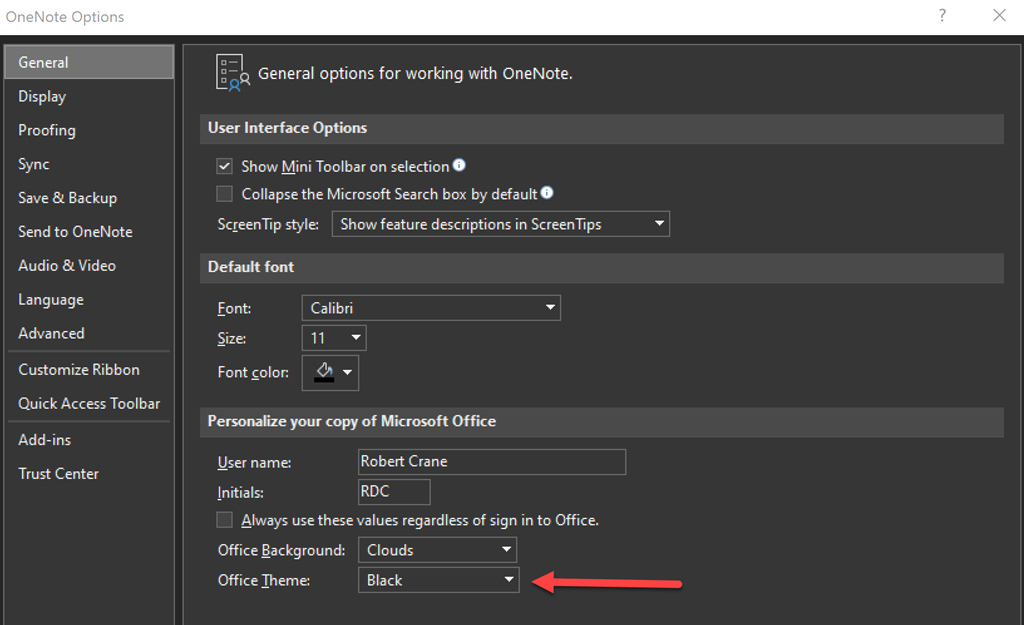Expand the Office Theme dropdown
Viewport: 1024px width, 625px height.
tap(437, 580)
